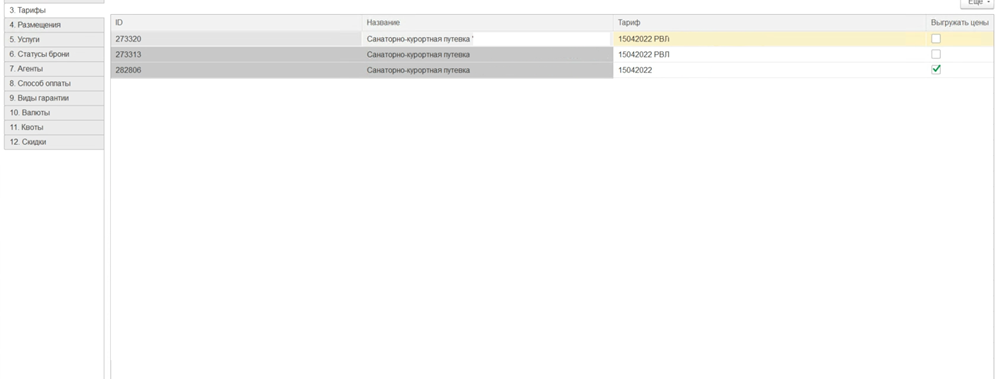The image size is (1000, 379).
Task: Open the 3. Тарифы tab
Action: point(54,10)
